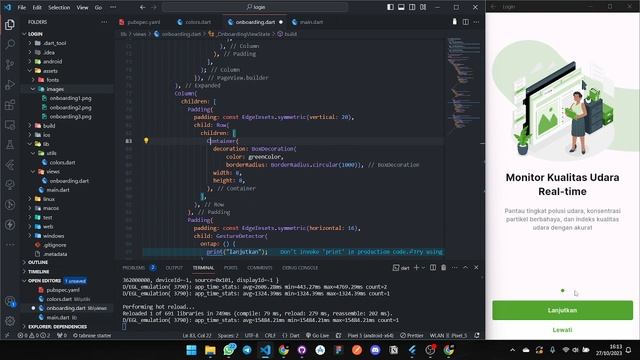
Task: Open the Run and Debug view
Action: (x=10, y=84)
